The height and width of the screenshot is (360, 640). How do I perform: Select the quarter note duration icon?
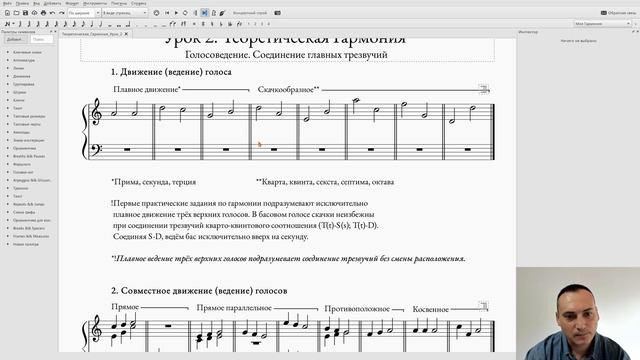click(x=92, y=24)
